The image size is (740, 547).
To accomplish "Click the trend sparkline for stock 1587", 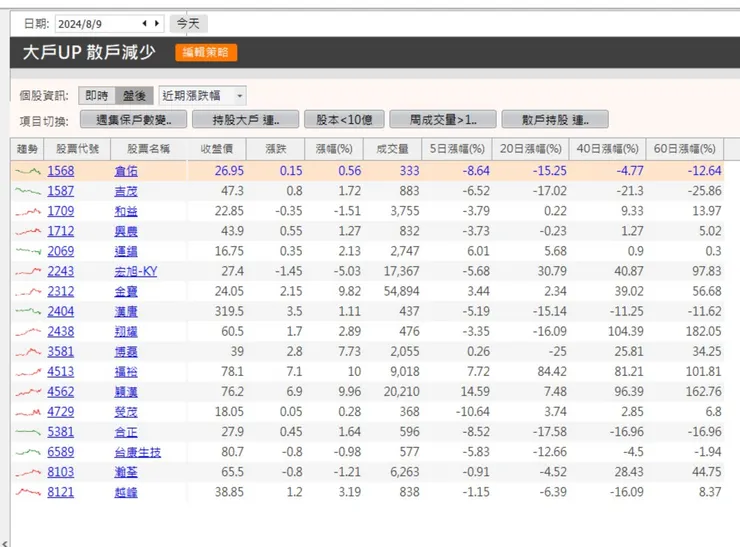I will click(x=28, y=191).
